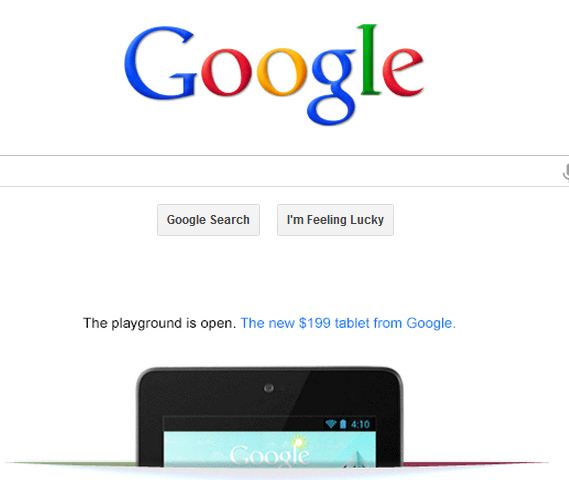The image size is (569, 480).
Task: Click the red e in the Google logo
Action: coord(403,72)
